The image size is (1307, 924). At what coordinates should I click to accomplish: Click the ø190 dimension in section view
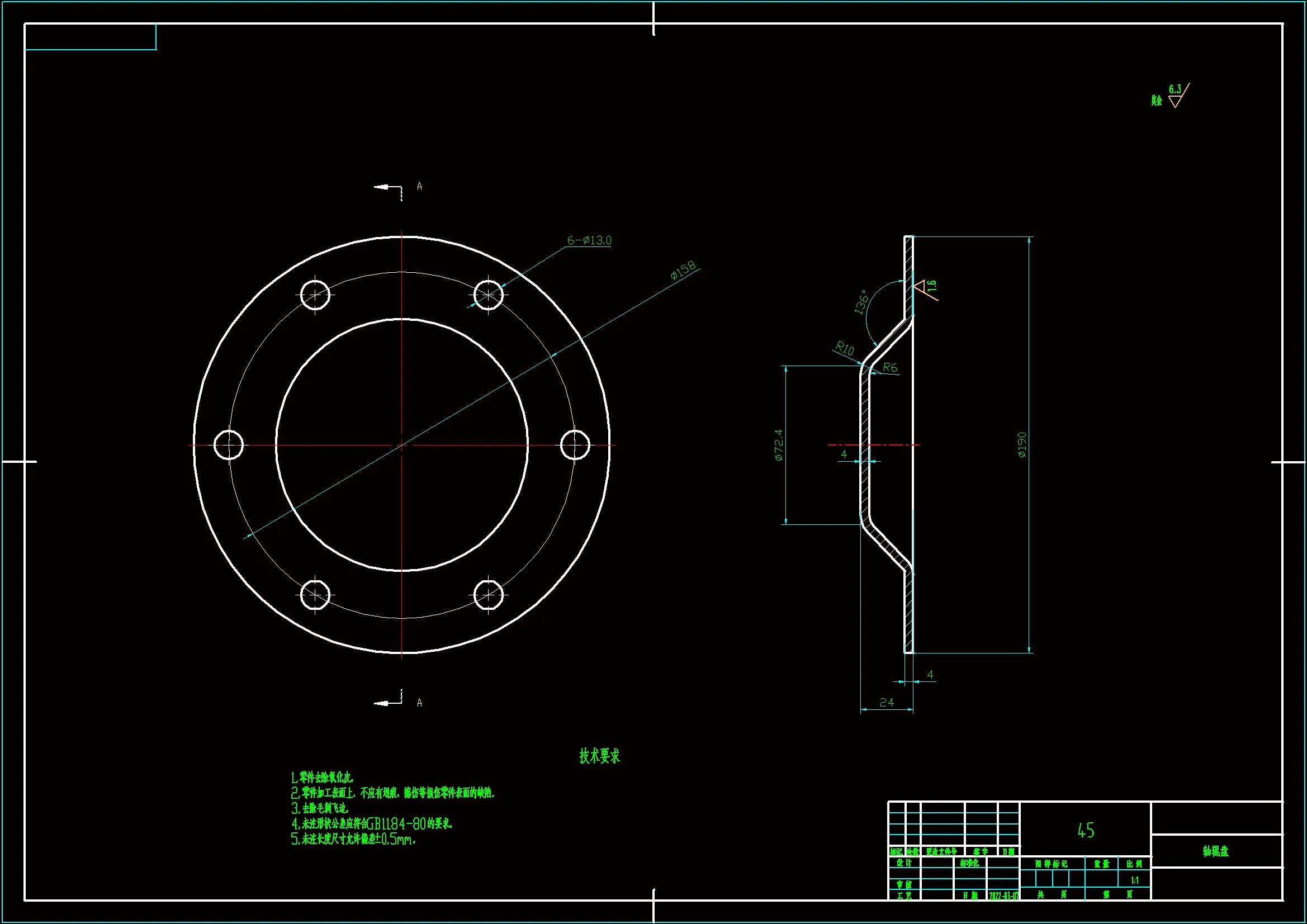coord(1022,444)
